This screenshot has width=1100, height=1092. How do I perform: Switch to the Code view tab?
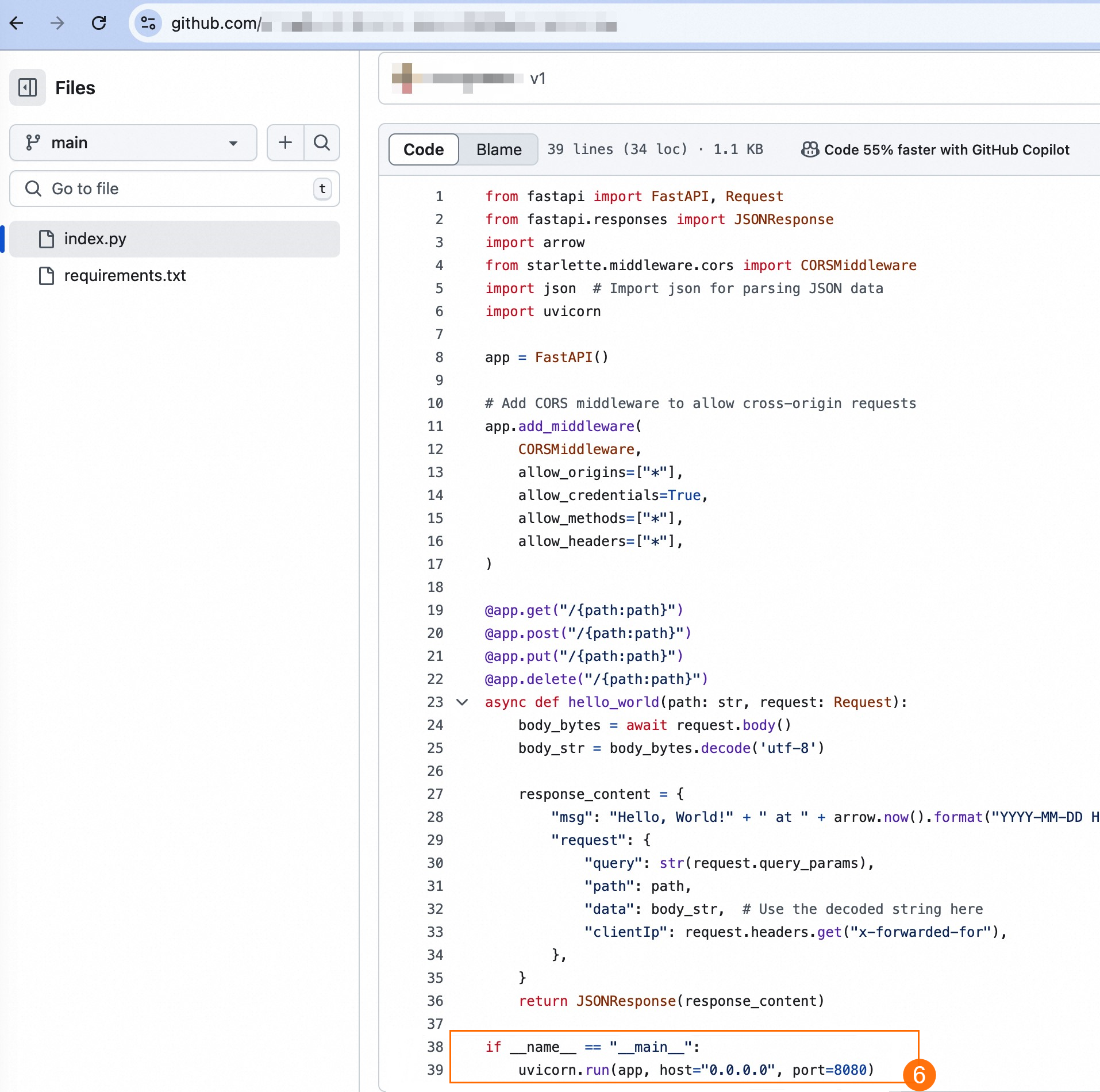point(424,149)
